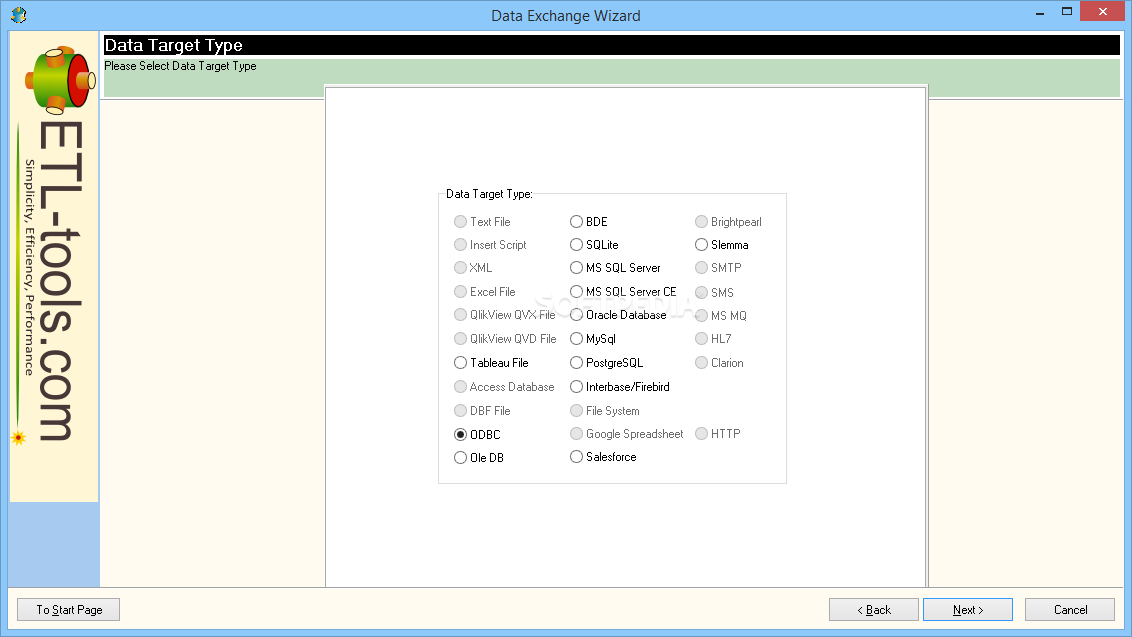Select QlikView QVD File option
Viewport: 1132px width, 637px height.
coord(505,339)
